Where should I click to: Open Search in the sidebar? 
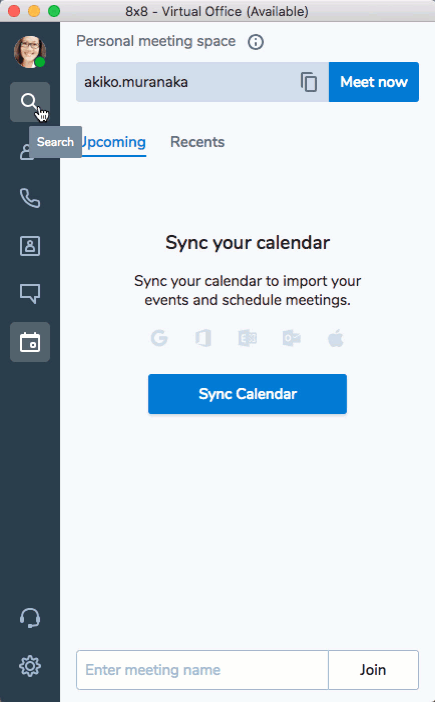tap(30, 102)
